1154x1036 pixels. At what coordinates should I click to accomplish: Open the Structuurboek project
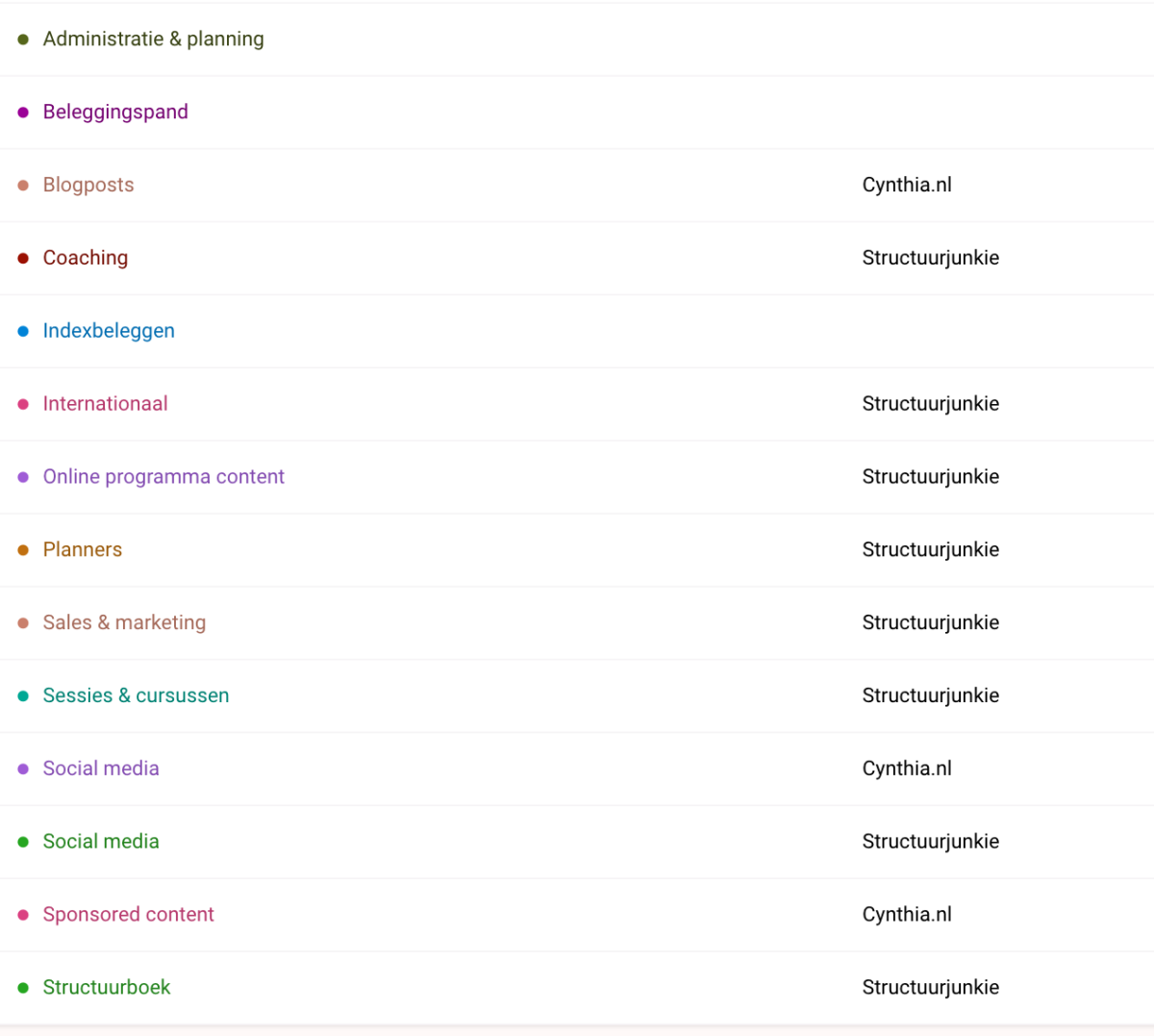pyautogui.click(x=107, y=988)
